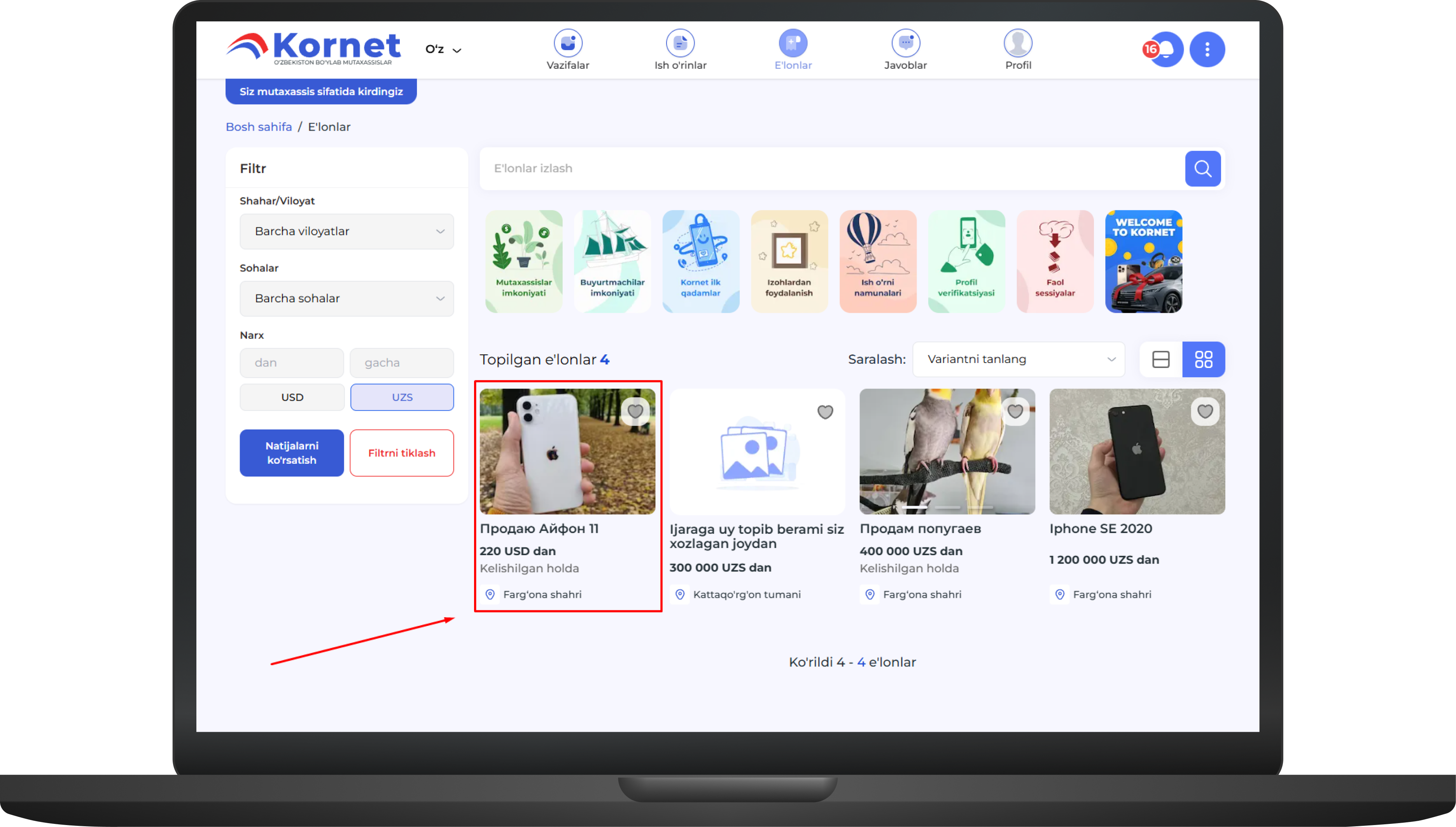The image size is (1456, 827).
Task: Favorite the Продаю Айфон 11 listing
Action: [635, 411]
